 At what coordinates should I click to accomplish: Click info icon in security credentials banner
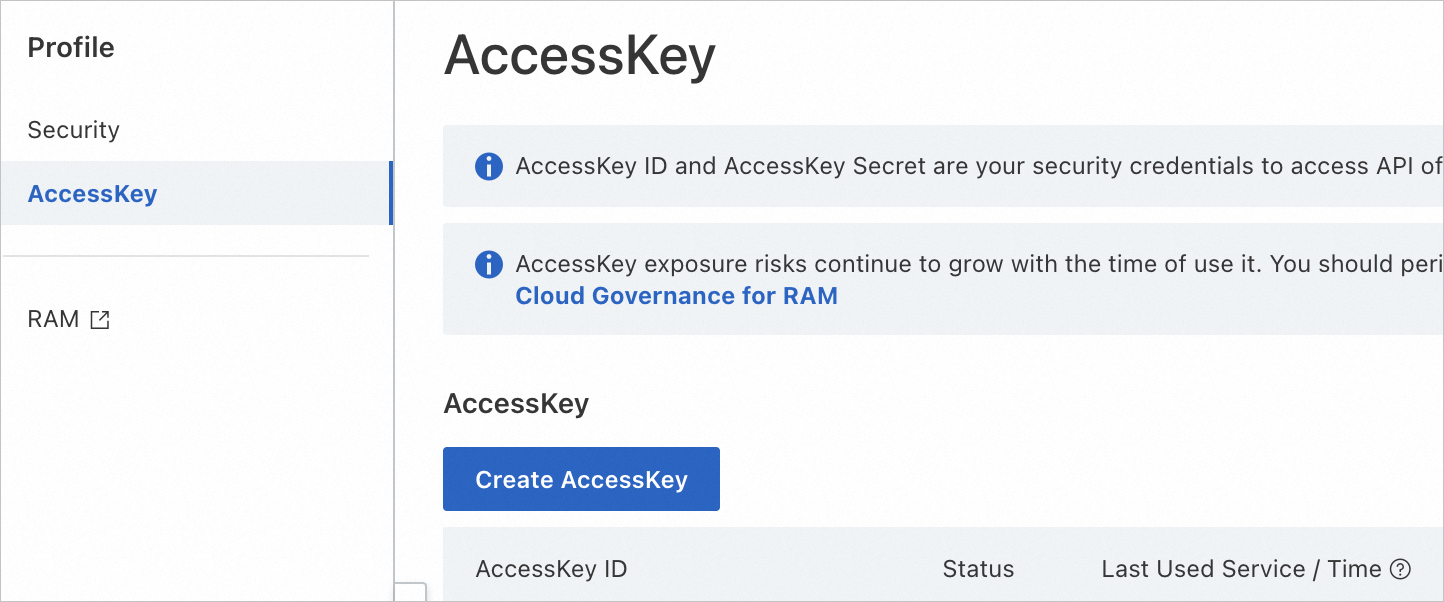488,166
